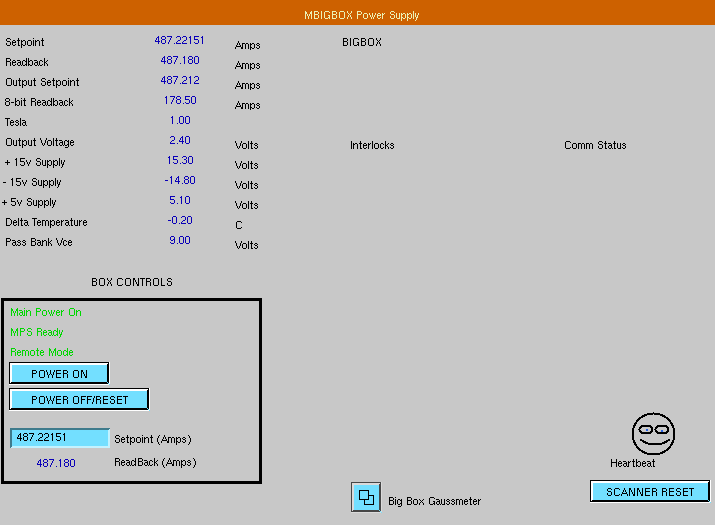Click the Remote Mode status text
The image size is (715, 525).
coord(41,353)
